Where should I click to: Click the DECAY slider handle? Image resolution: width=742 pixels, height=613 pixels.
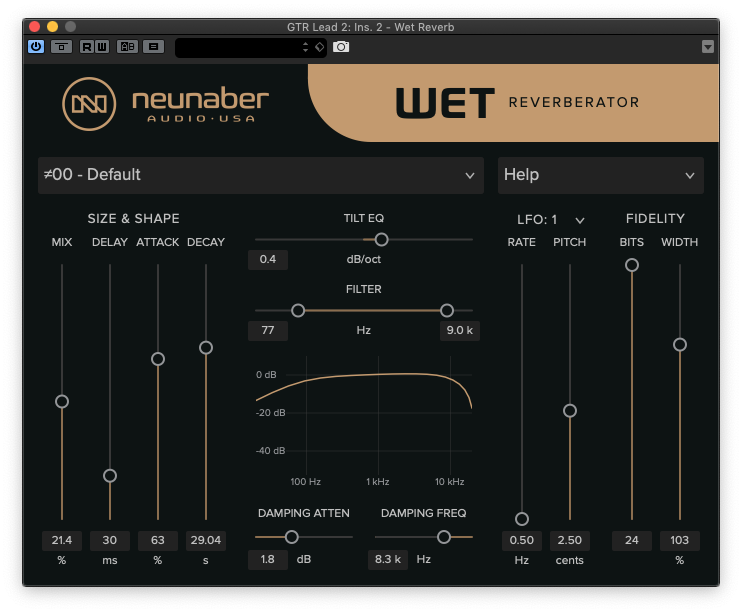[206, 347]
